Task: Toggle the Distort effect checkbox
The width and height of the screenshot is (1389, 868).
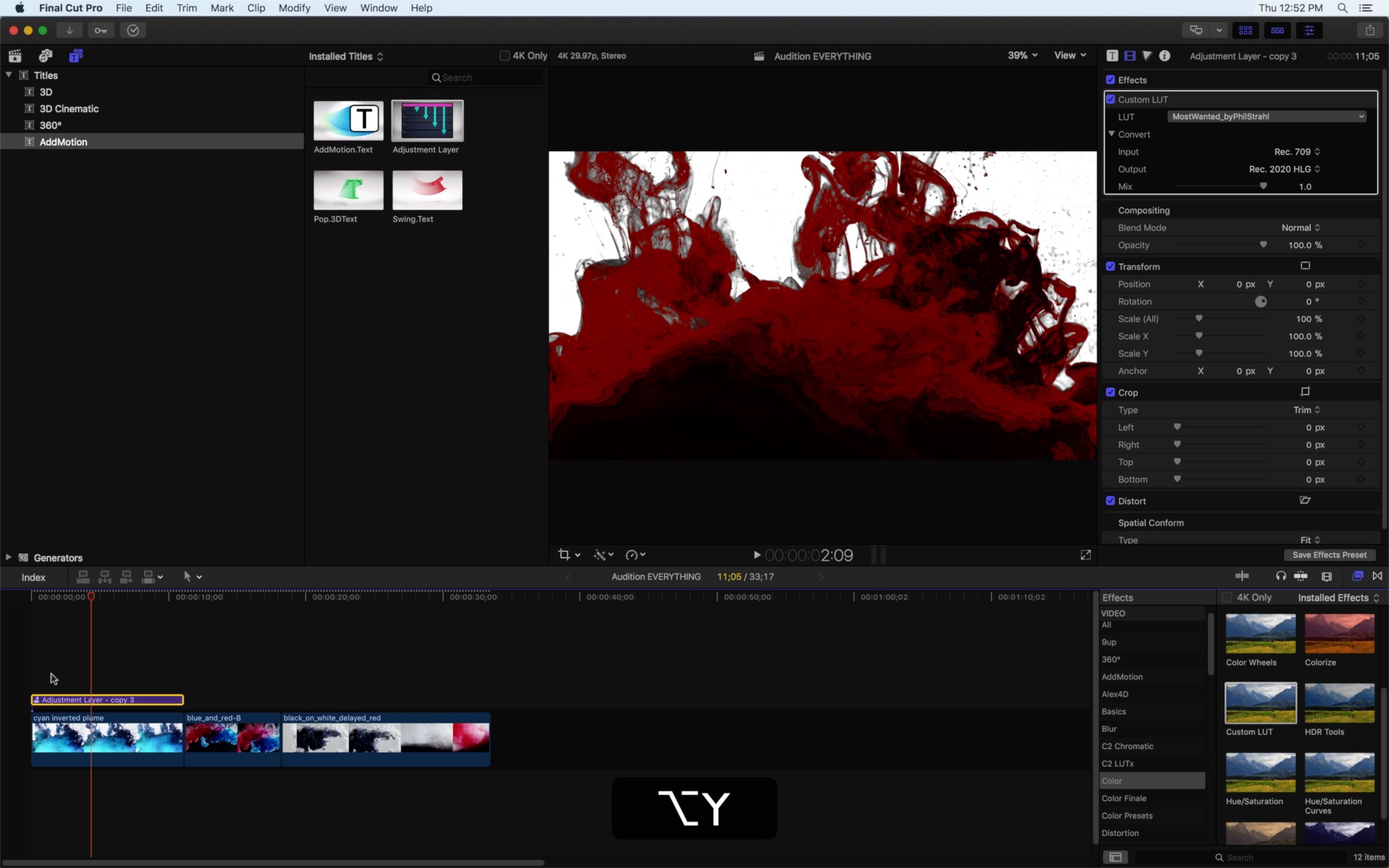Action: pyautogui.click(x=1110, y=500)
